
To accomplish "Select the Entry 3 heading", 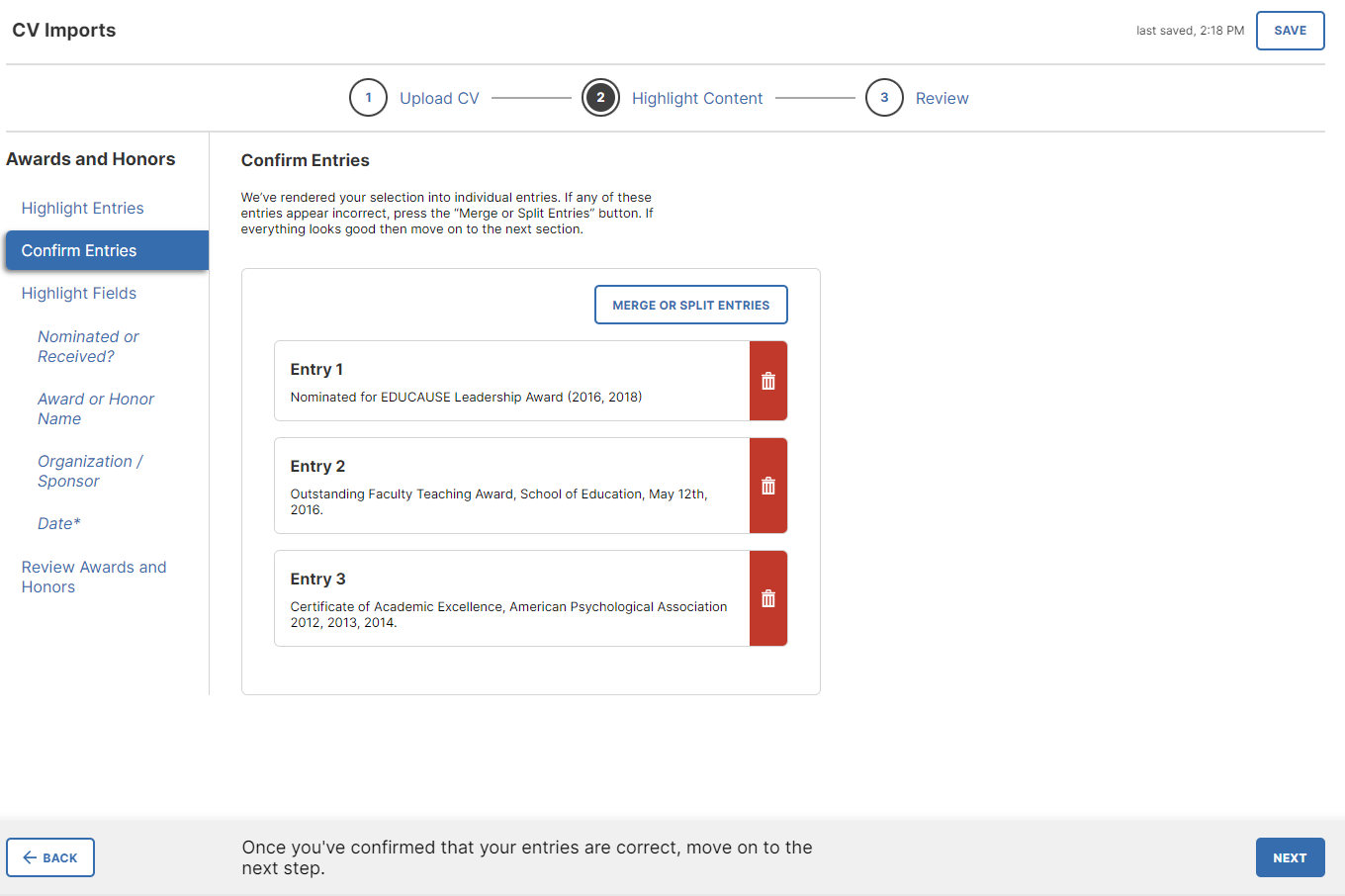I will click(x=317, y=579).
